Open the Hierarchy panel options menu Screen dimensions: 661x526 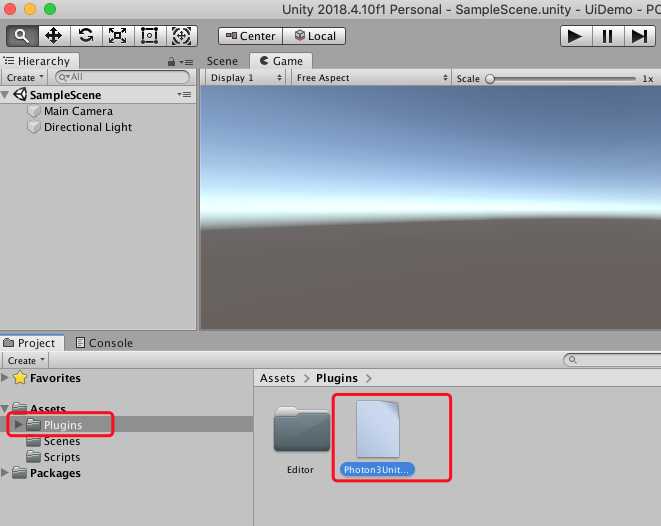[187, 62]
